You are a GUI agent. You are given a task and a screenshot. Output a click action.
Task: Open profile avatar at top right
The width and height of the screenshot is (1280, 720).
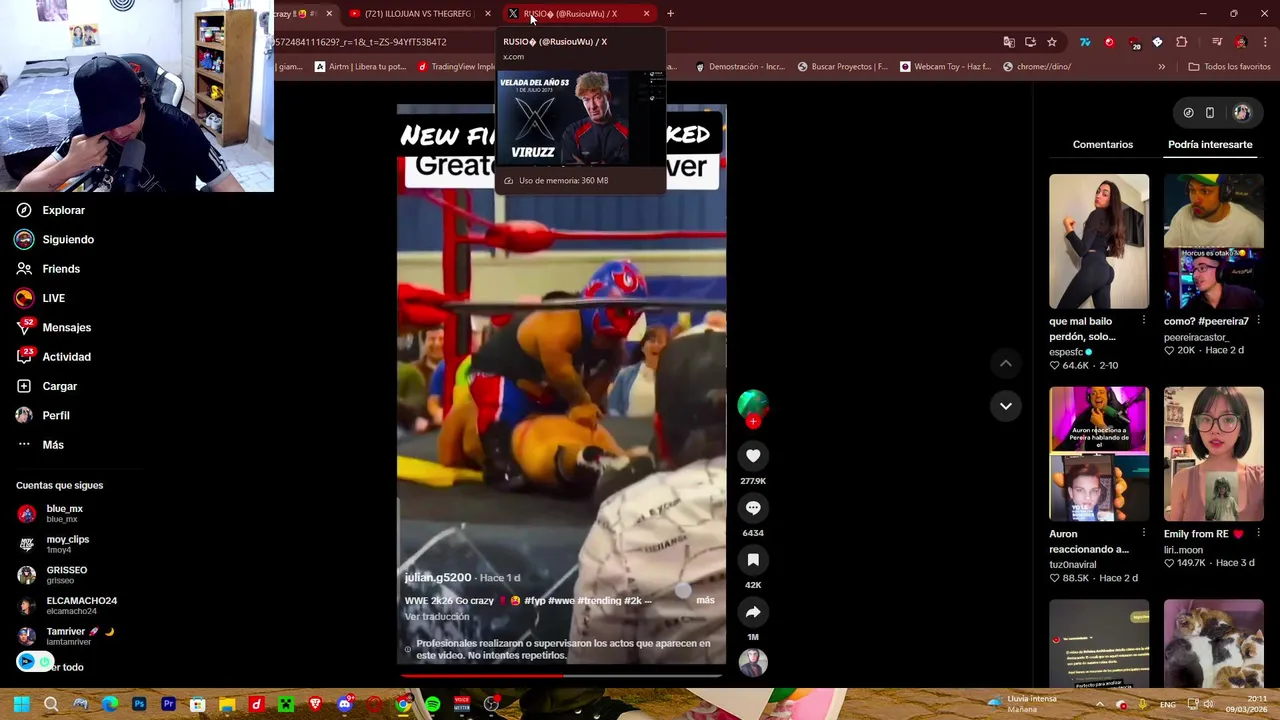pos(1242,113)
